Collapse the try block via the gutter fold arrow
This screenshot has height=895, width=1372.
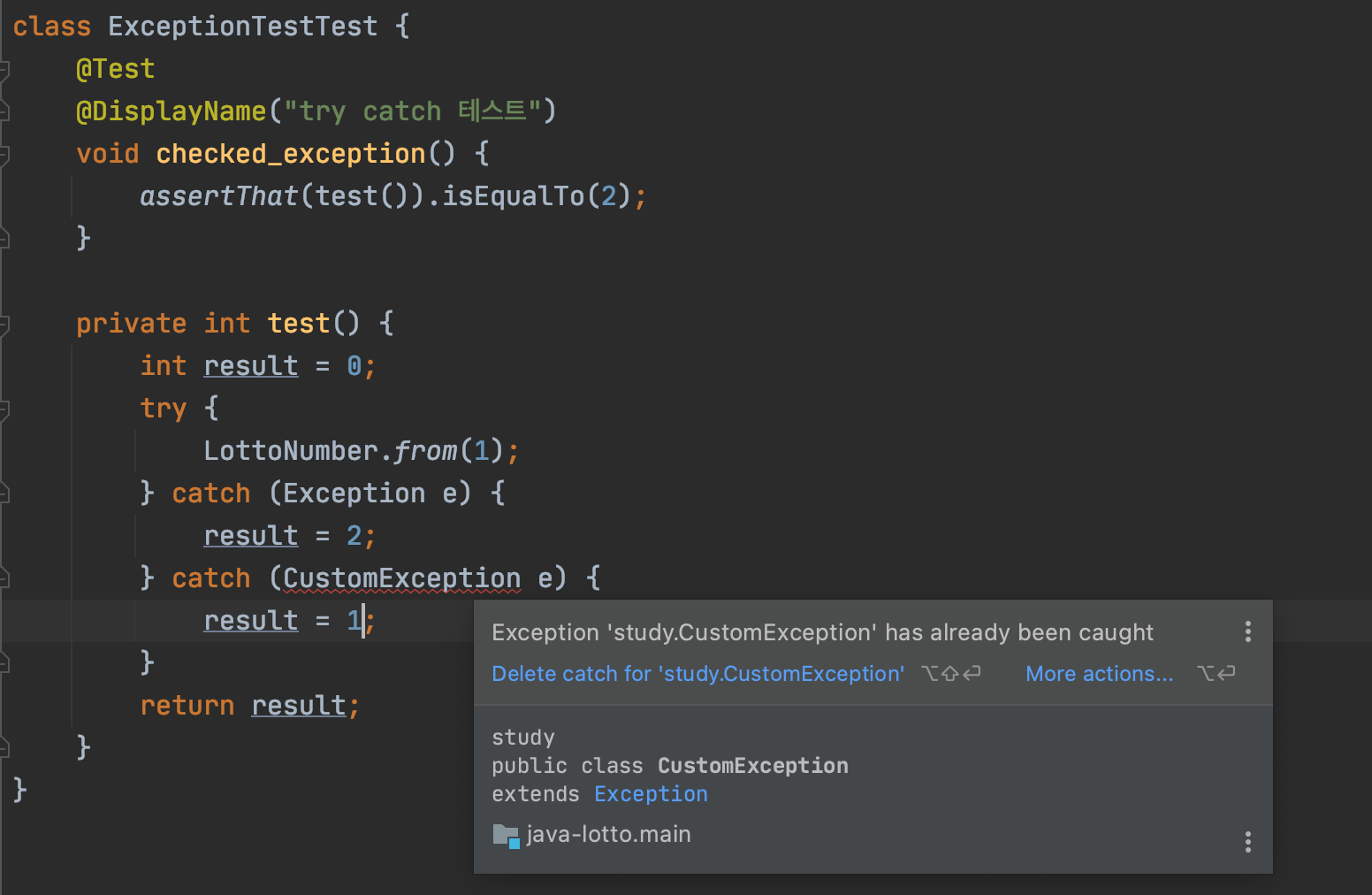coord(4,408)
